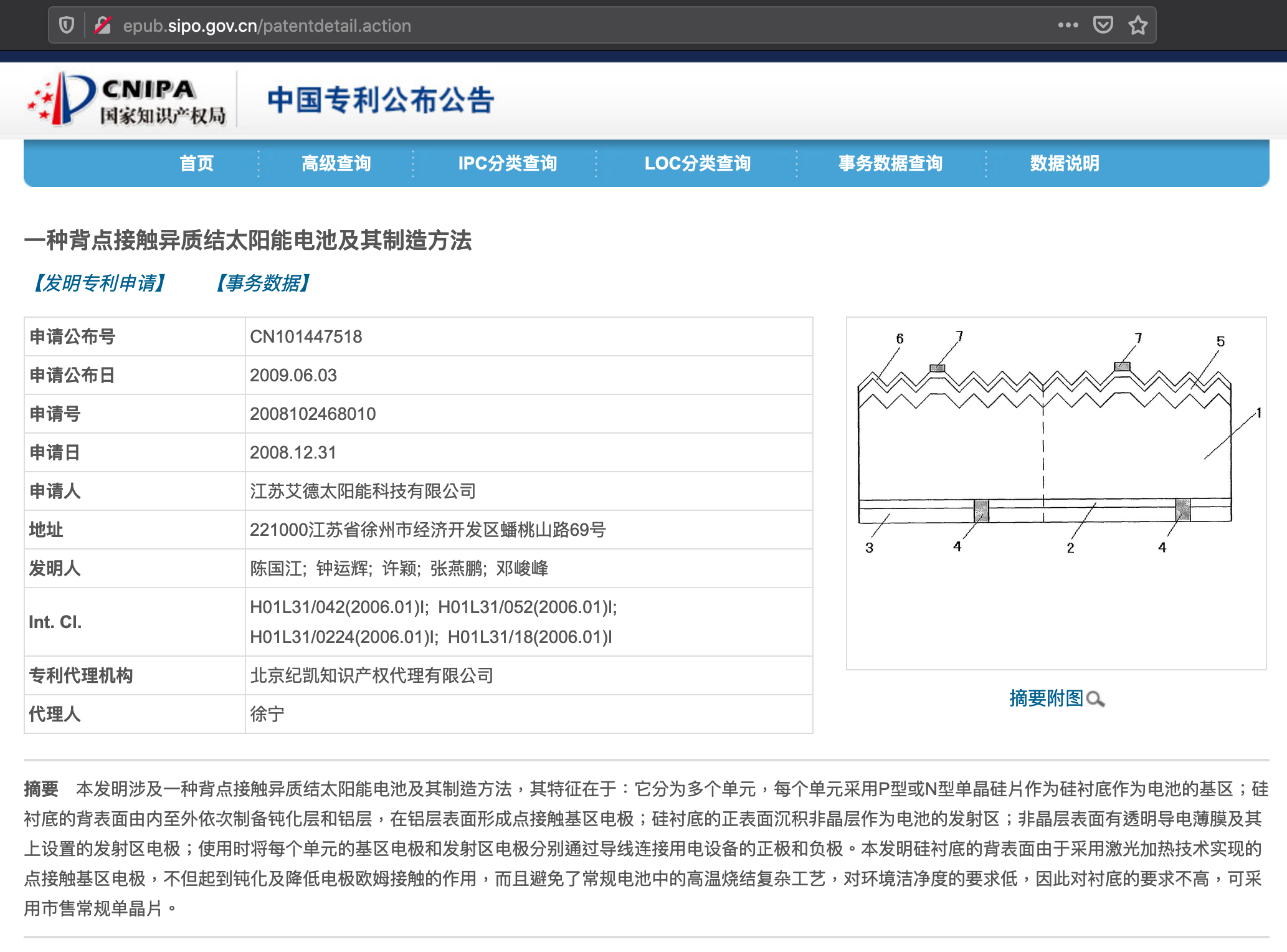The width and height of the screenshot is (1287, 952).
Task: Click the 摘要附图 link
Action: tap(1046, 698)
